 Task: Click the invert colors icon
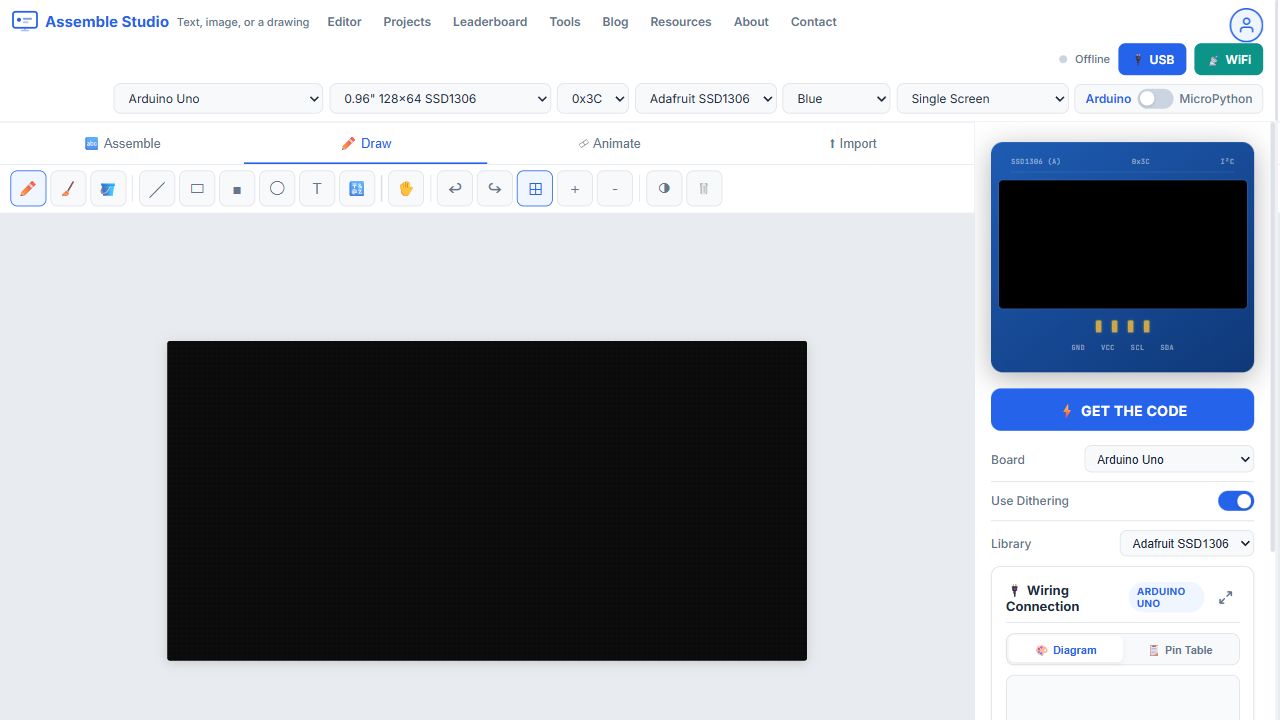(x=664, y=188)
